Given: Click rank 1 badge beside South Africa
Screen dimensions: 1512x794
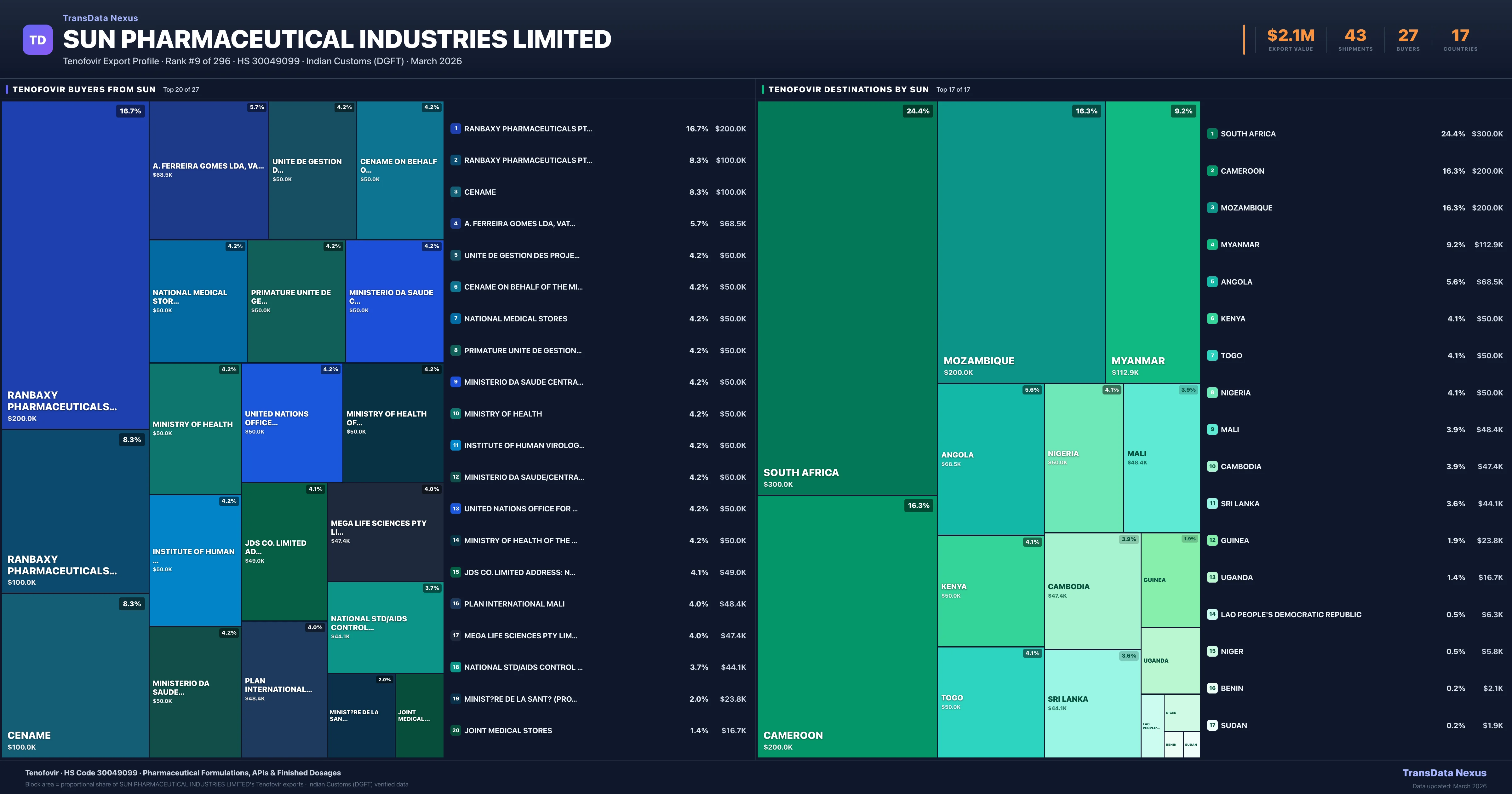Looking at the screenshot, I should click(x=1212, y=134).
